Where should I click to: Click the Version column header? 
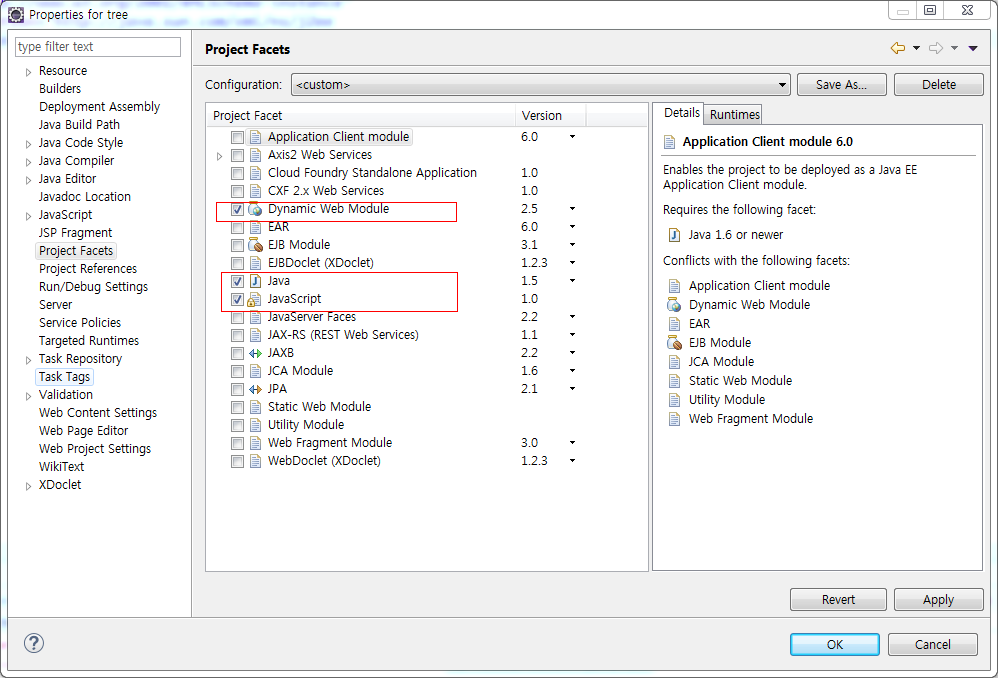tap(551, 116)
